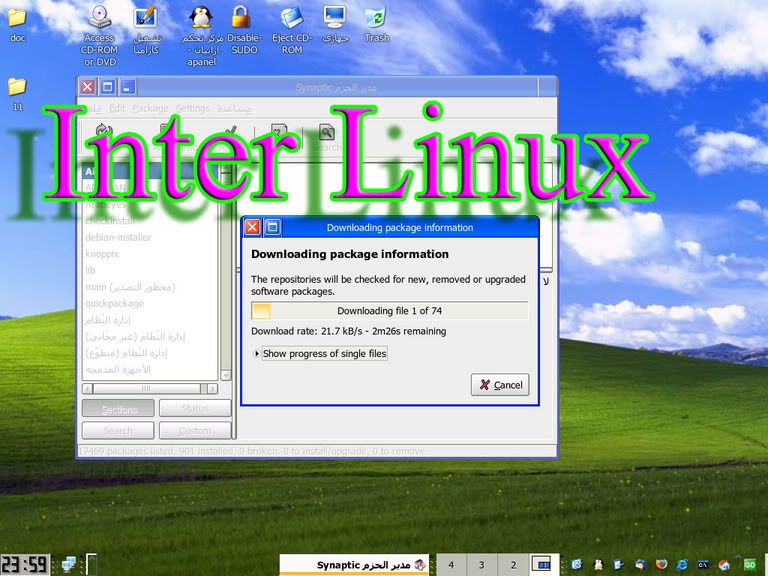
Task: Switch to virtual desktop 2 in pager
Action: (x=513, y=565)
